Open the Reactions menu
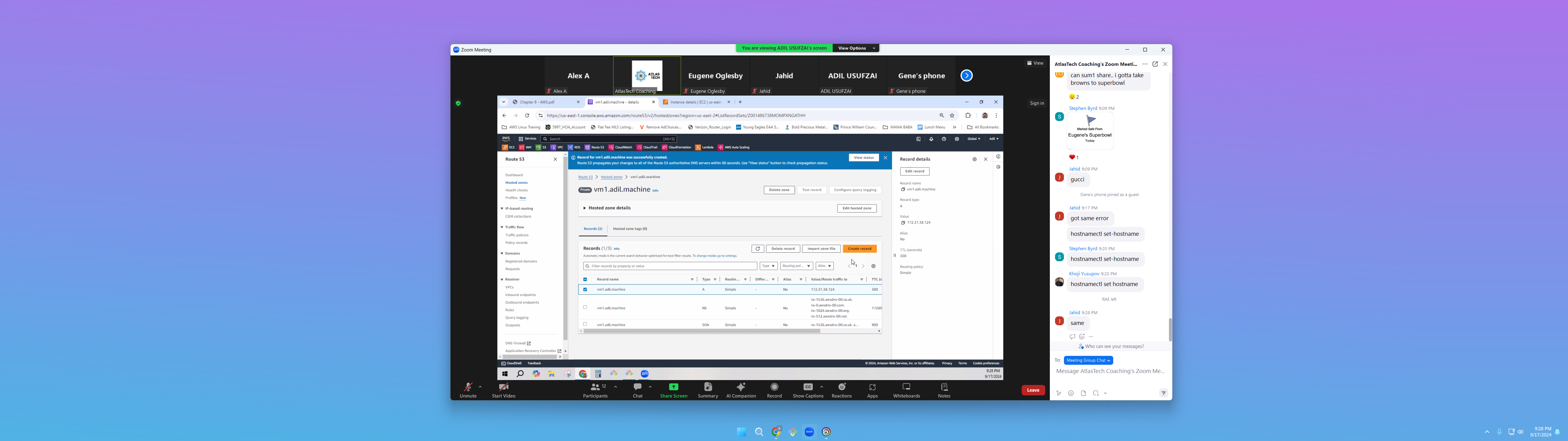The width and height of the screenshot is (1568, 441). [x=842, y=387]
